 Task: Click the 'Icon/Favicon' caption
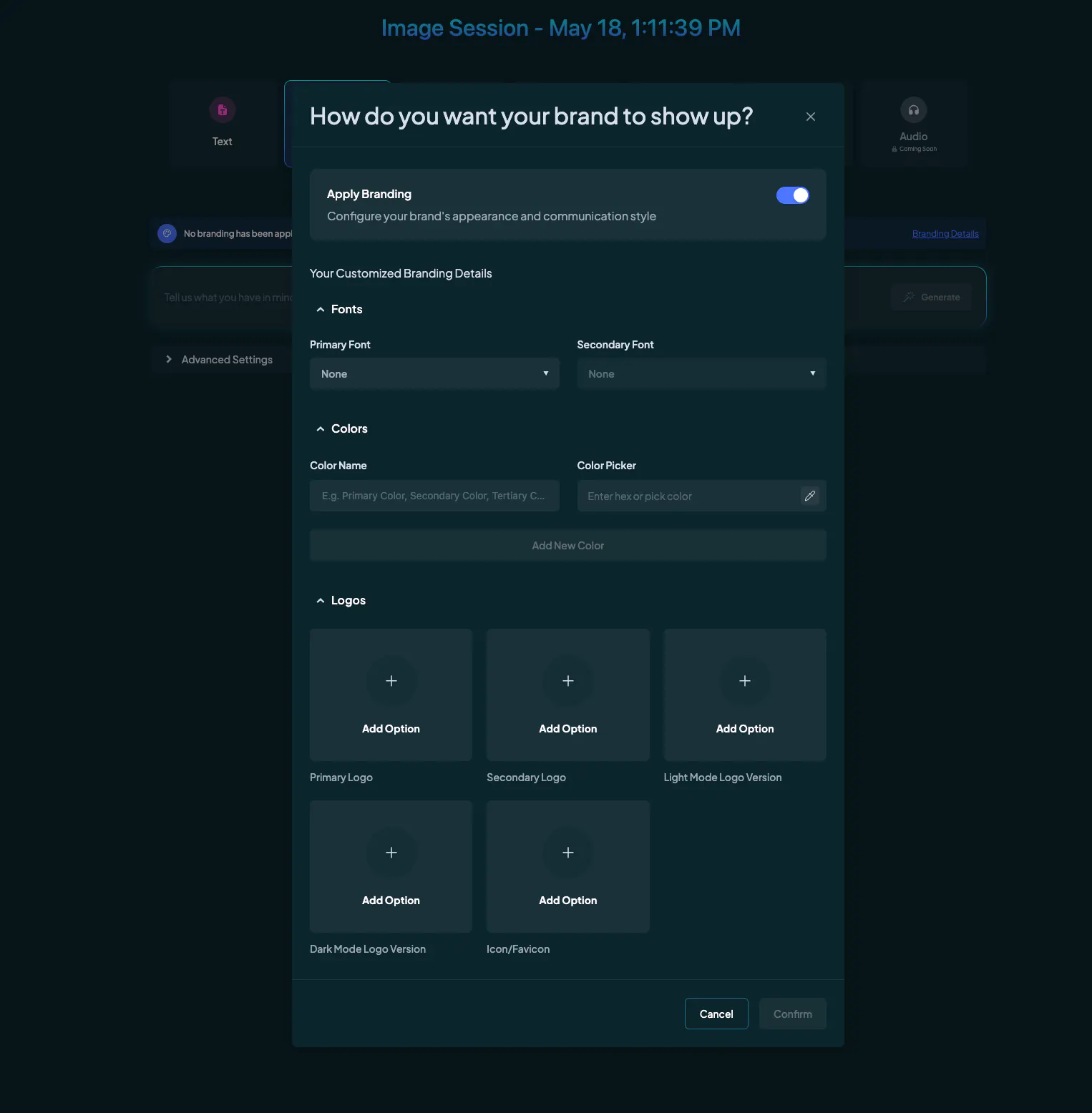point(518,949)
